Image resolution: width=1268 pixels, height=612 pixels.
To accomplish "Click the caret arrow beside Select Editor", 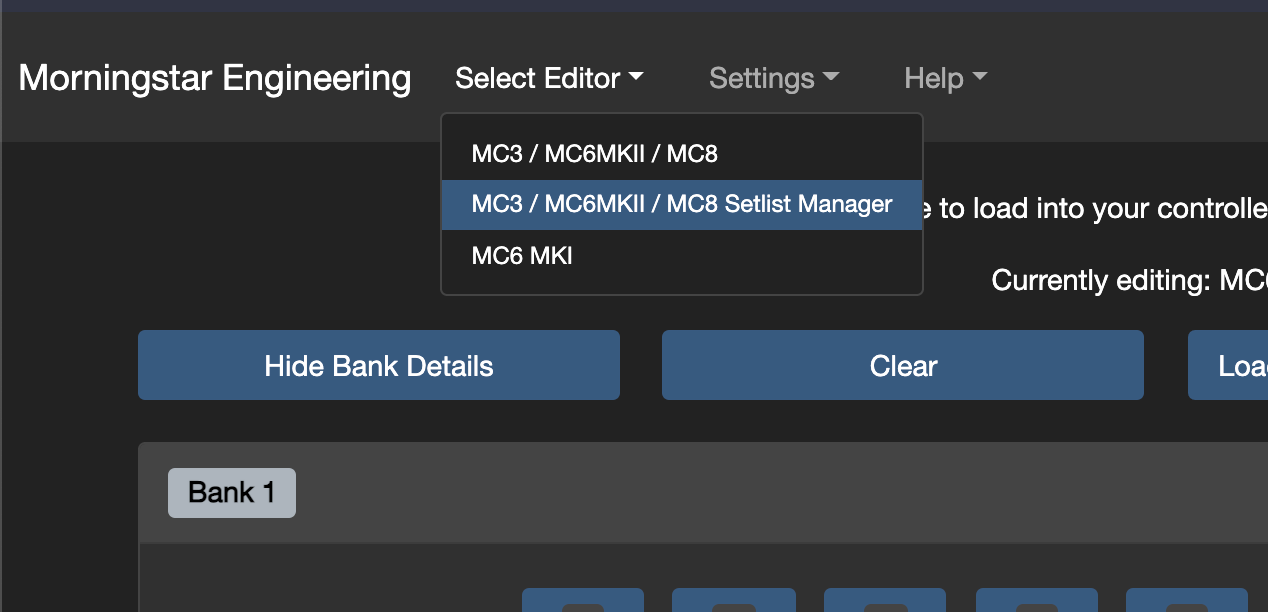I will [x=636, y=78].
